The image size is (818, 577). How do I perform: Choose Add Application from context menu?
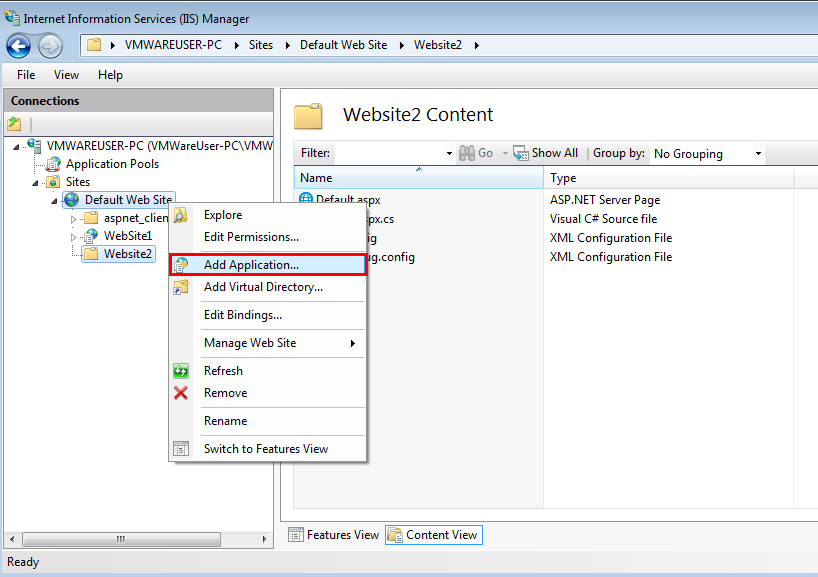268,265
